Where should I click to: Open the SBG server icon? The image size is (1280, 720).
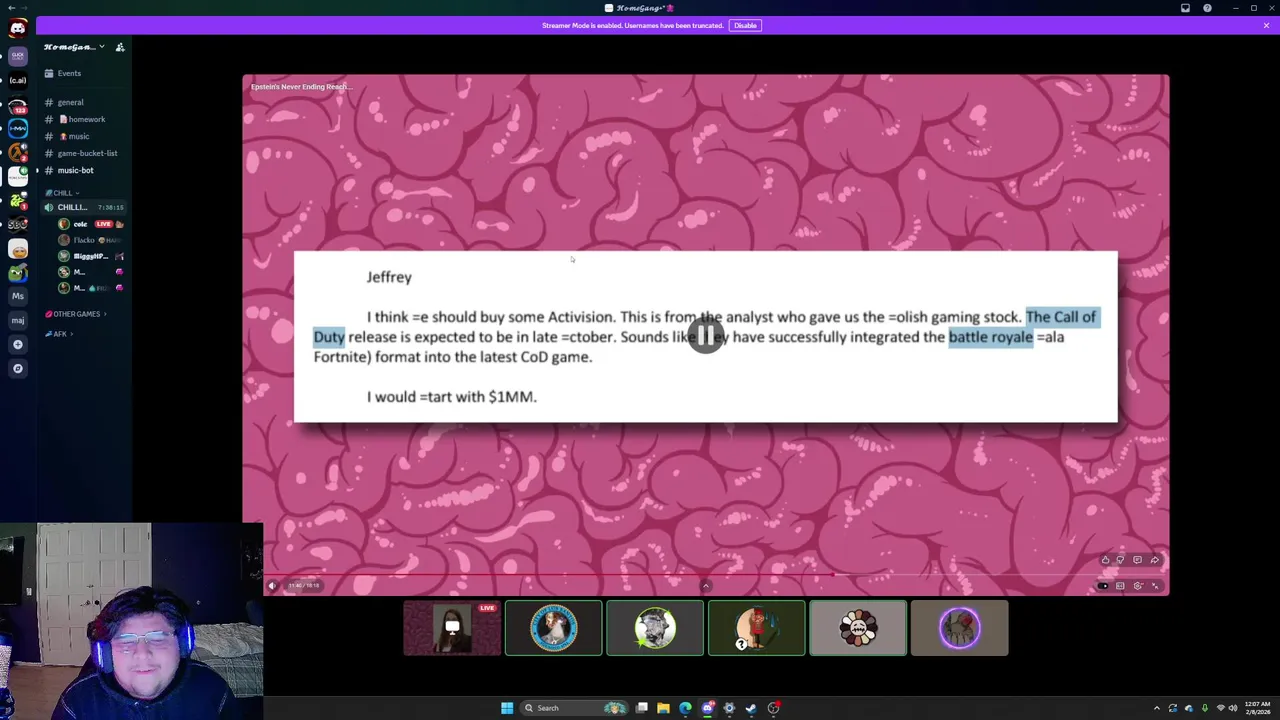(x=17, y=224)
